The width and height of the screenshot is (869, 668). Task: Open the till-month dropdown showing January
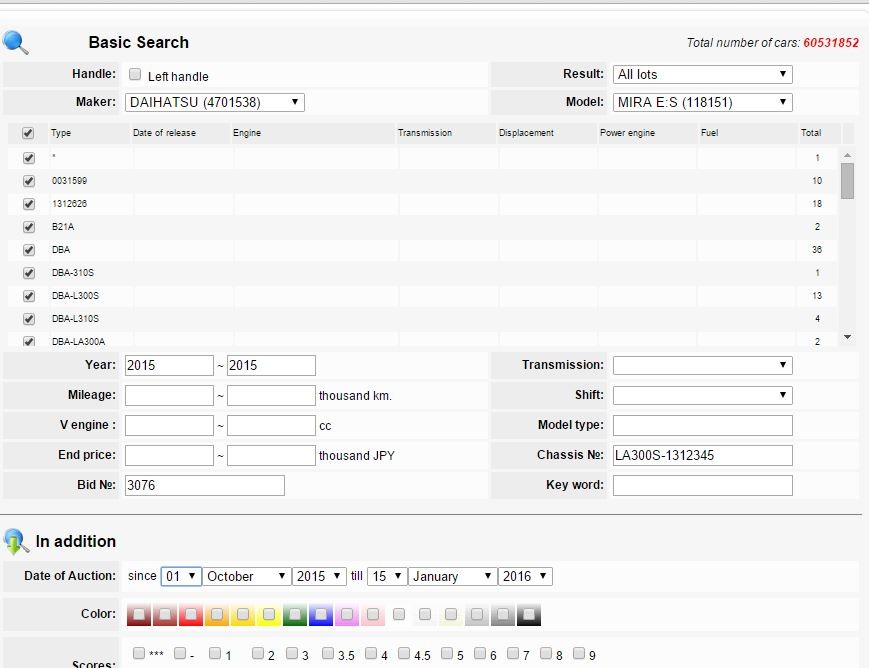click(452, 577)
